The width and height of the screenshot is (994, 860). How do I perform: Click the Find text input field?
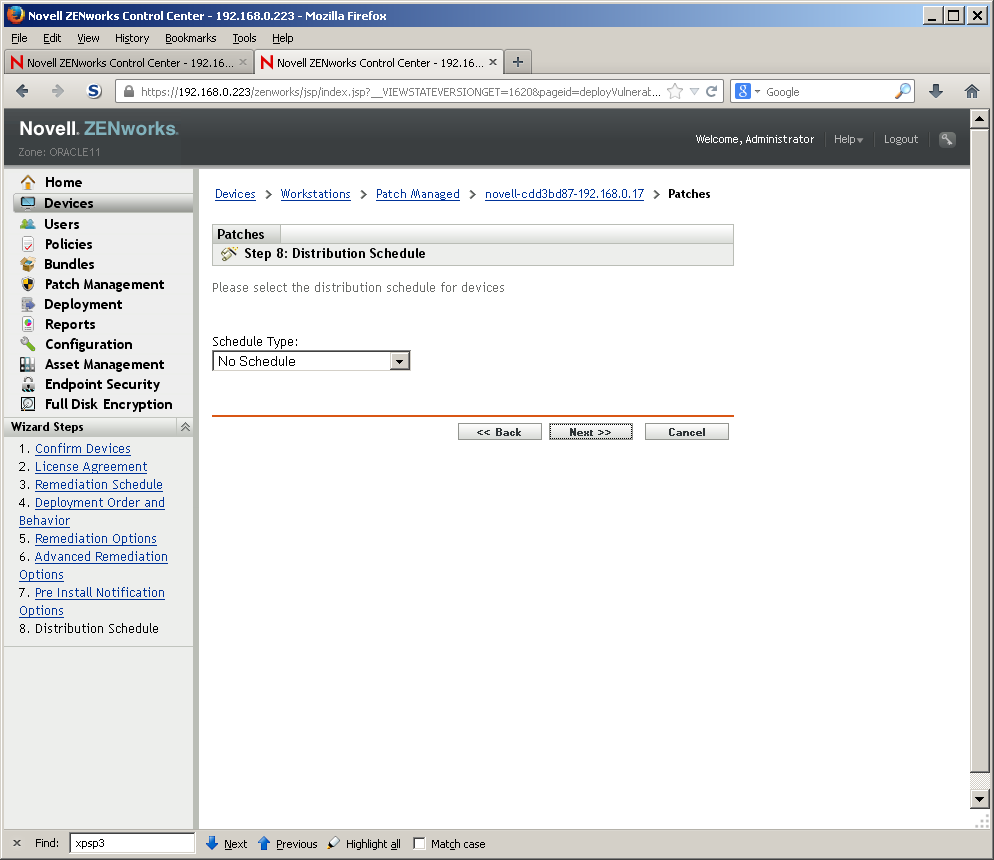point(132,843)
